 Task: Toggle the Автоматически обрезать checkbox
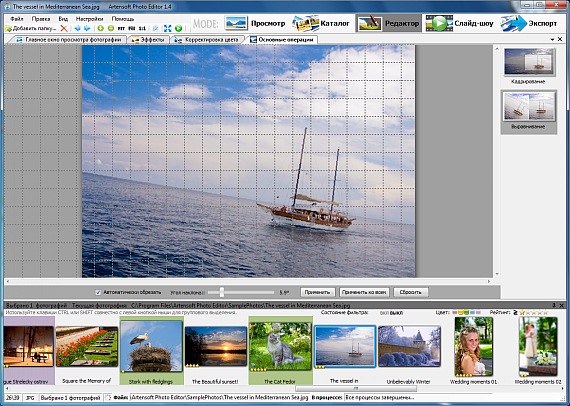tap(98, 292)
